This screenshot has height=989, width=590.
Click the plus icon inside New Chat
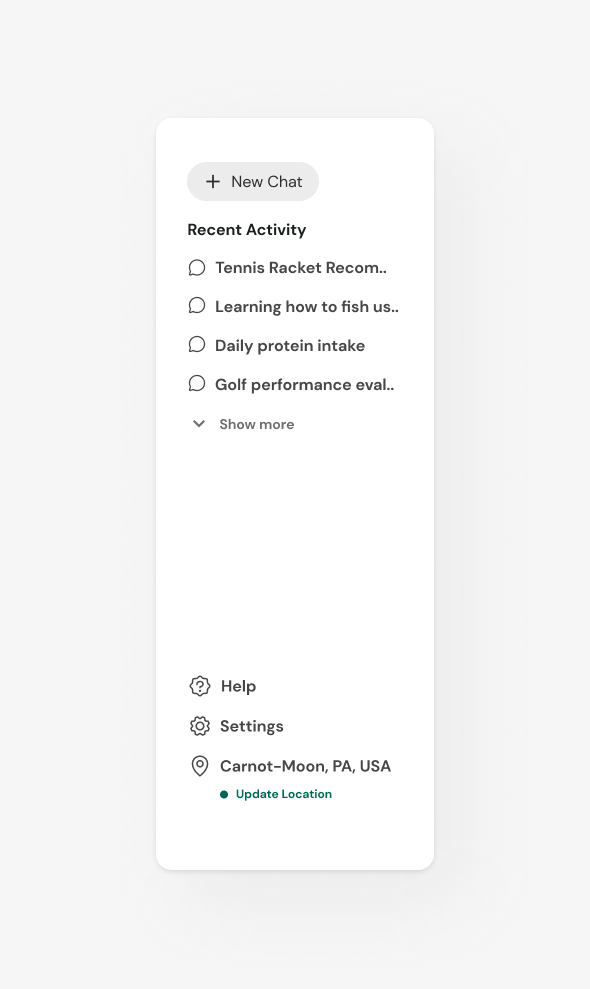tap(212, 181)
